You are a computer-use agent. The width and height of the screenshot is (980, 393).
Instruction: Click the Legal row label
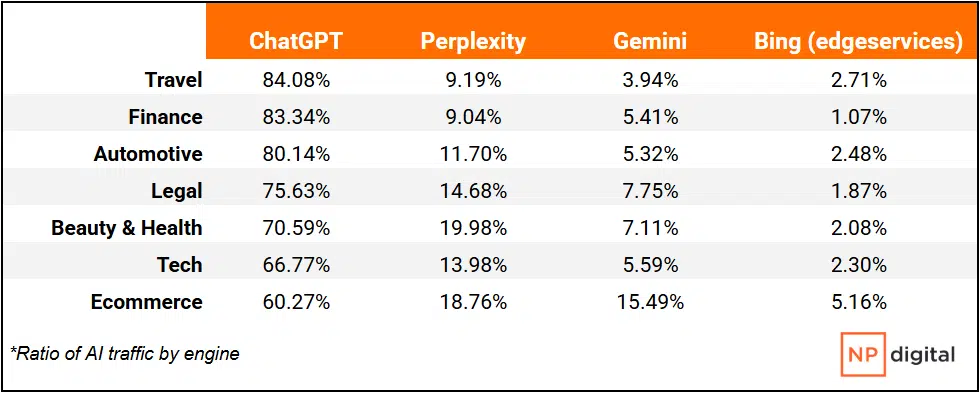click(177, 191)
